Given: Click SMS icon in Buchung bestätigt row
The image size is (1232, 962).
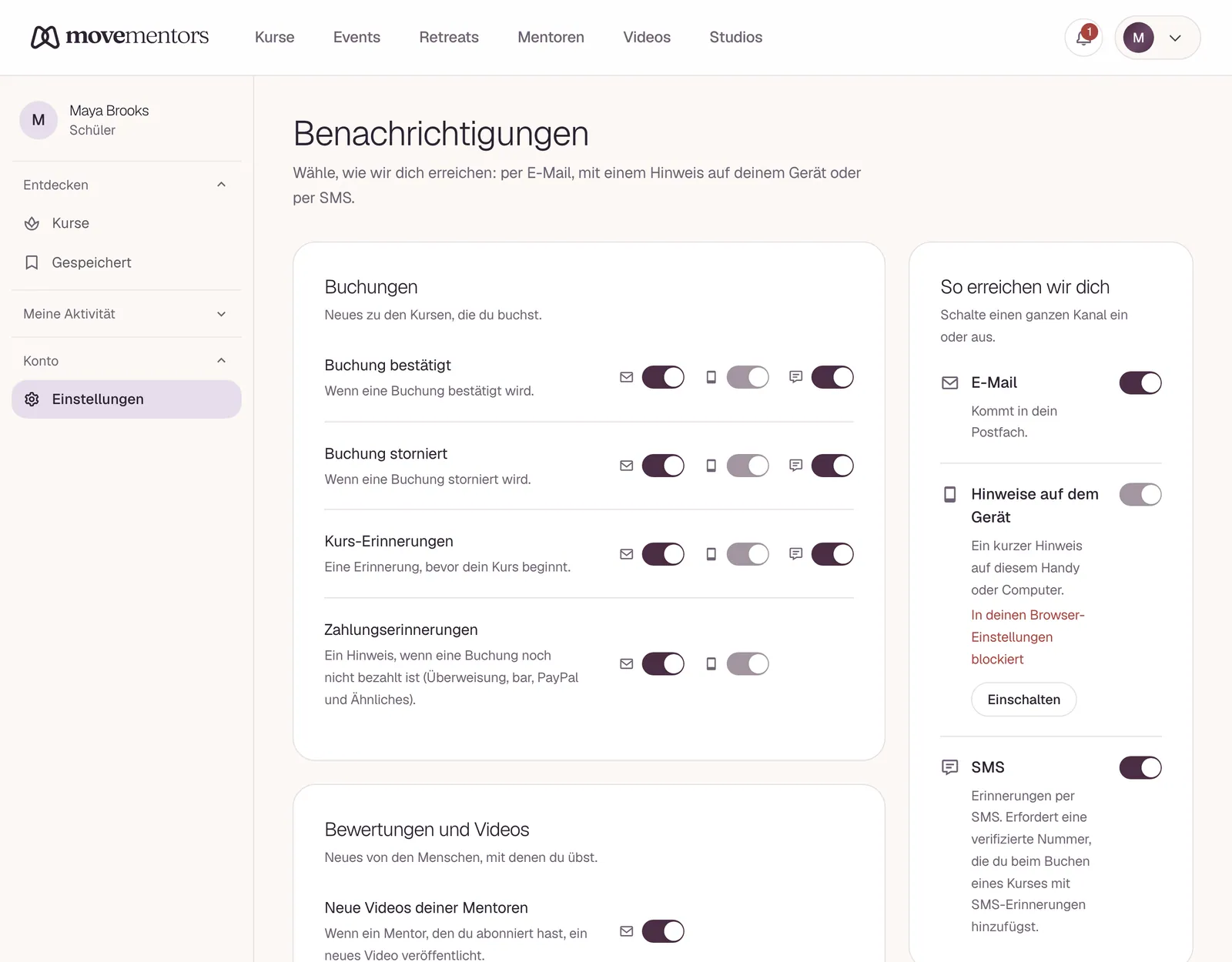Looking at the screenshot, I should tap(796, 377).
